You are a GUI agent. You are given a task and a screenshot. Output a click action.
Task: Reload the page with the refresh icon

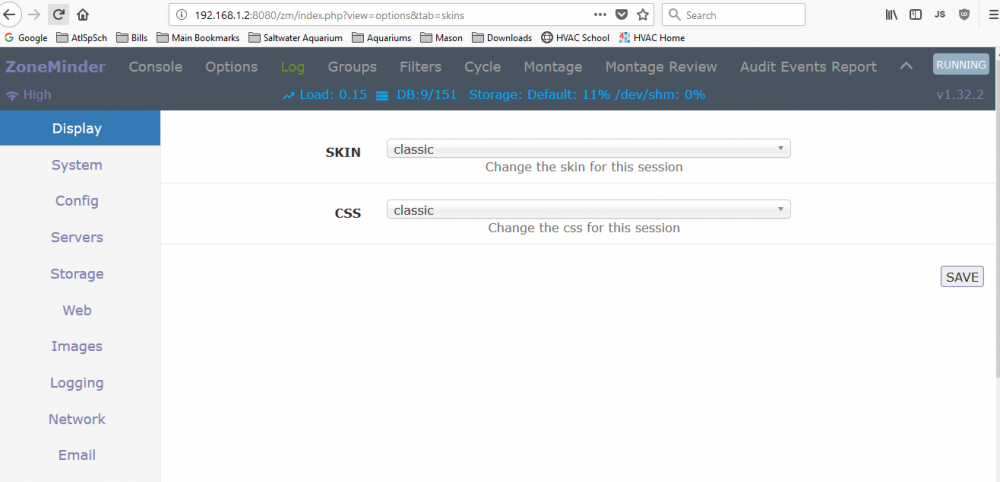coord(58,14)
